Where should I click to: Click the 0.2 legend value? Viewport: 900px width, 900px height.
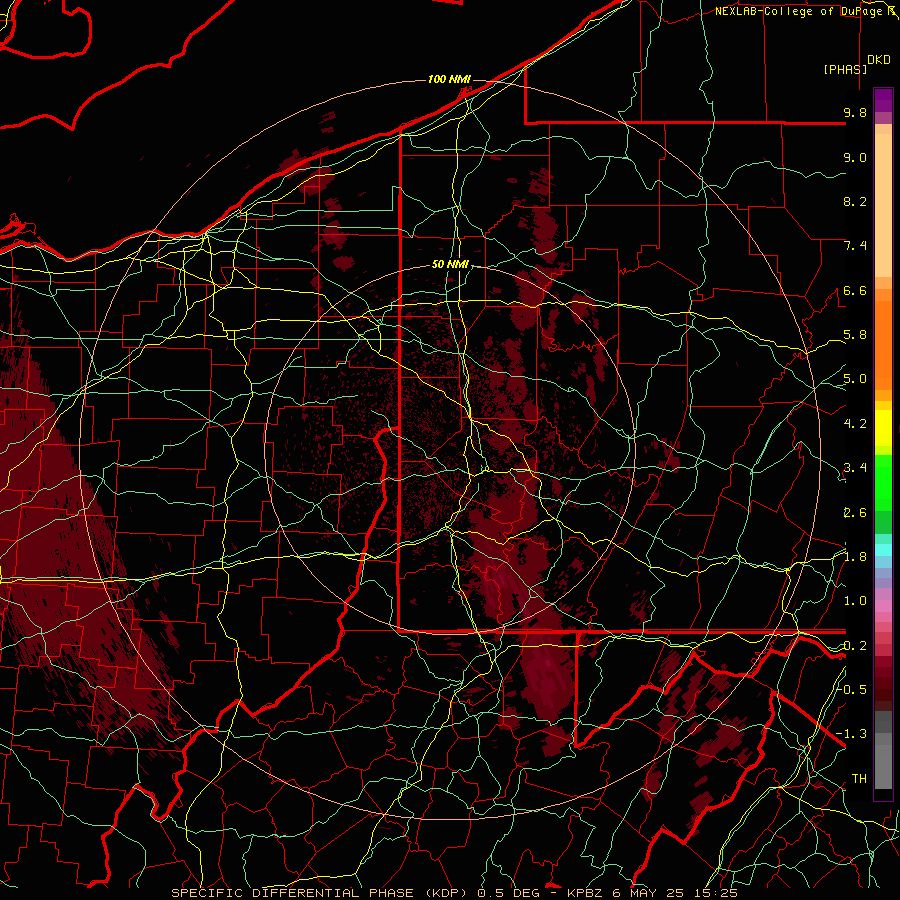(x=855, y=646)
